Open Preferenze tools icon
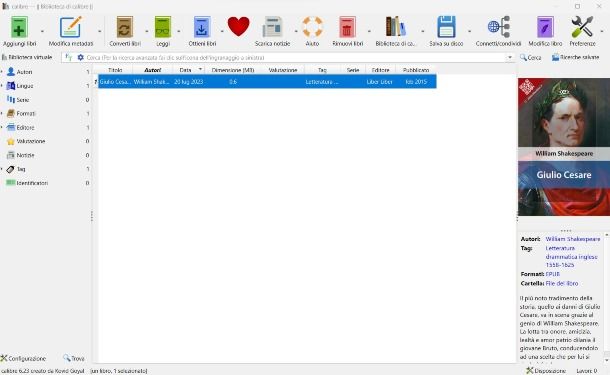This screenshot has width=610, height=375. coord(582,27)
